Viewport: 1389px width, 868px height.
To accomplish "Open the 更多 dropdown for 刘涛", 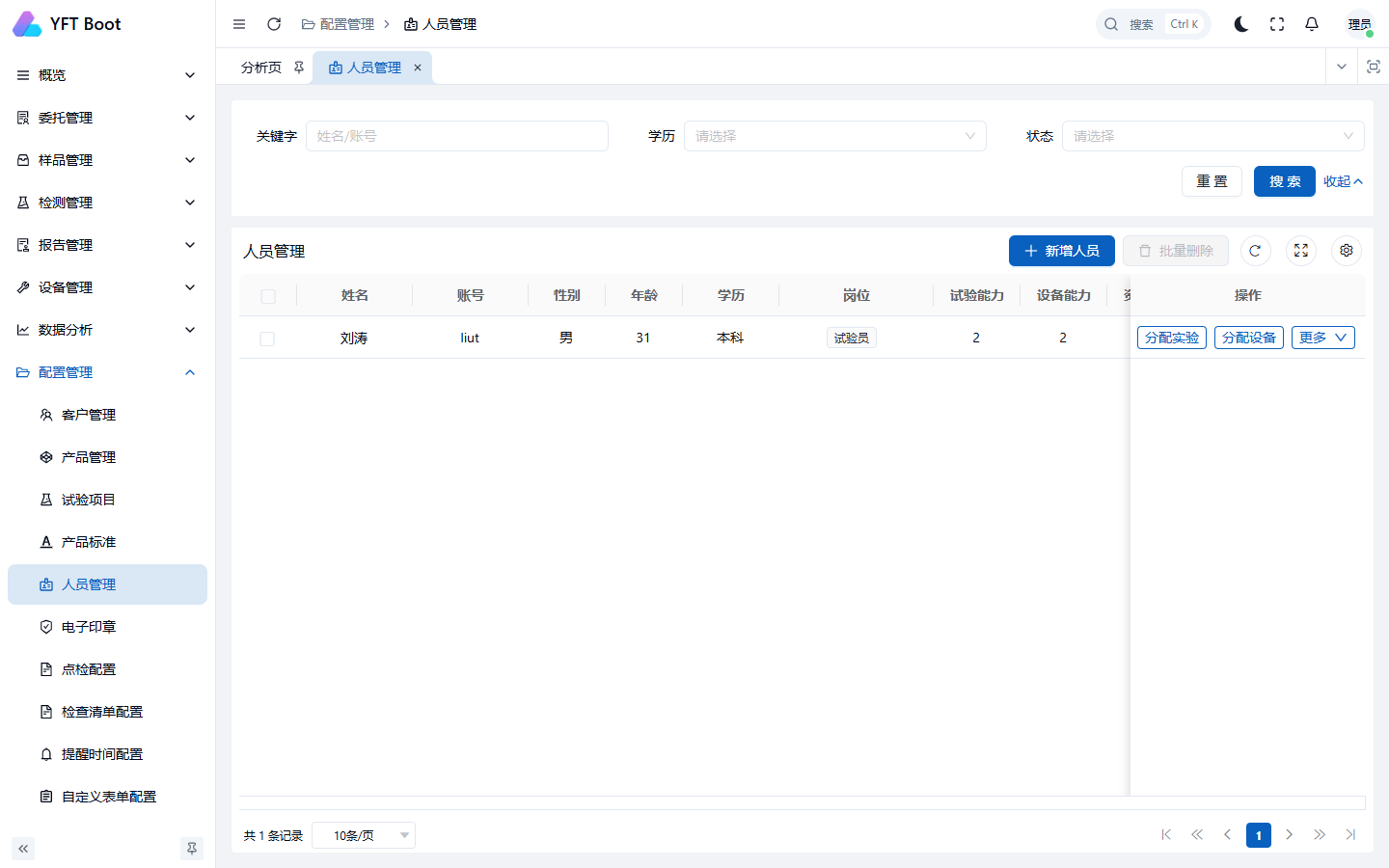I will [1323, 338].
